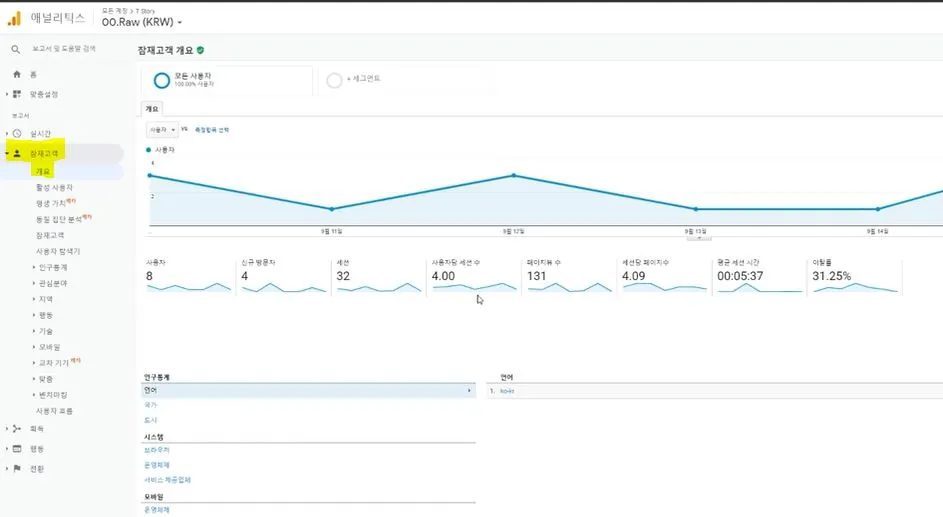Select the 모든 사용자 segment circle

(x=162, y=80)
